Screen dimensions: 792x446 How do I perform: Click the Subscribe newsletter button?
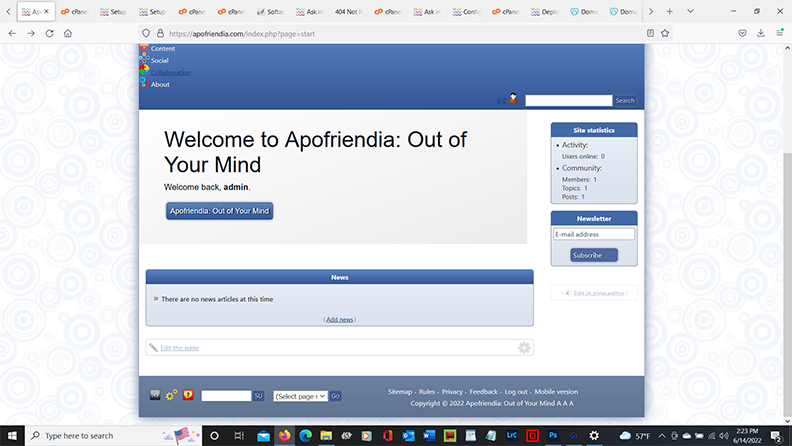point(594,255)
